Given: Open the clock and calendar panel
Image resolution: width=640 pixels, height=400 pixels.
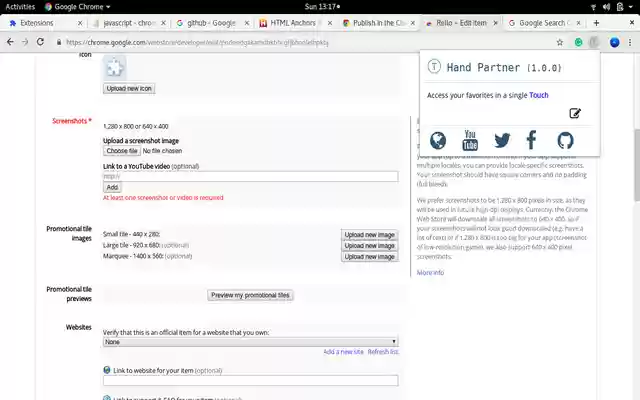Looking at the screenshot, I should tap(322, 7).
